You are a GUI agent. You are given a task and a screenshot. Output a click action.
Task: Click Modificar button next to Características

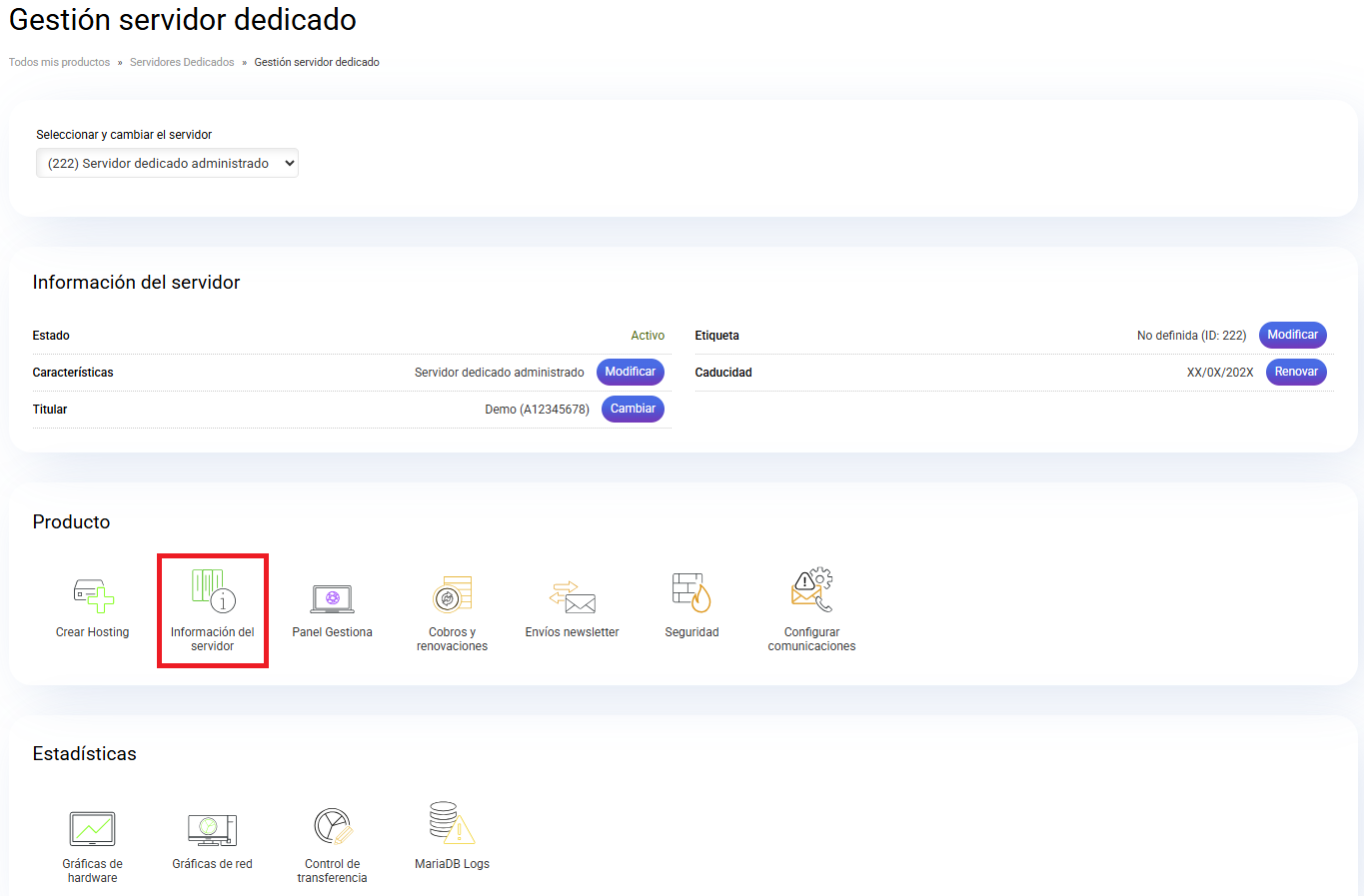(630, 372)
